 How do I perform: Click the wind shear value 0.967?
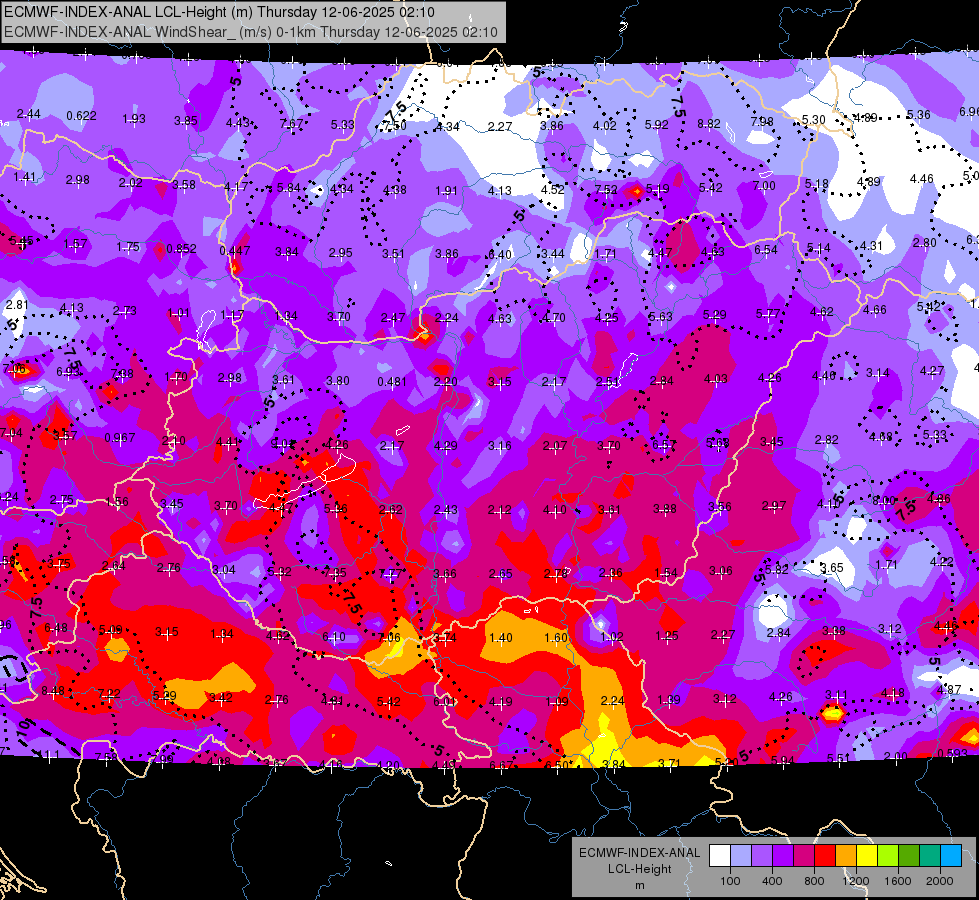tap(120, 437)
